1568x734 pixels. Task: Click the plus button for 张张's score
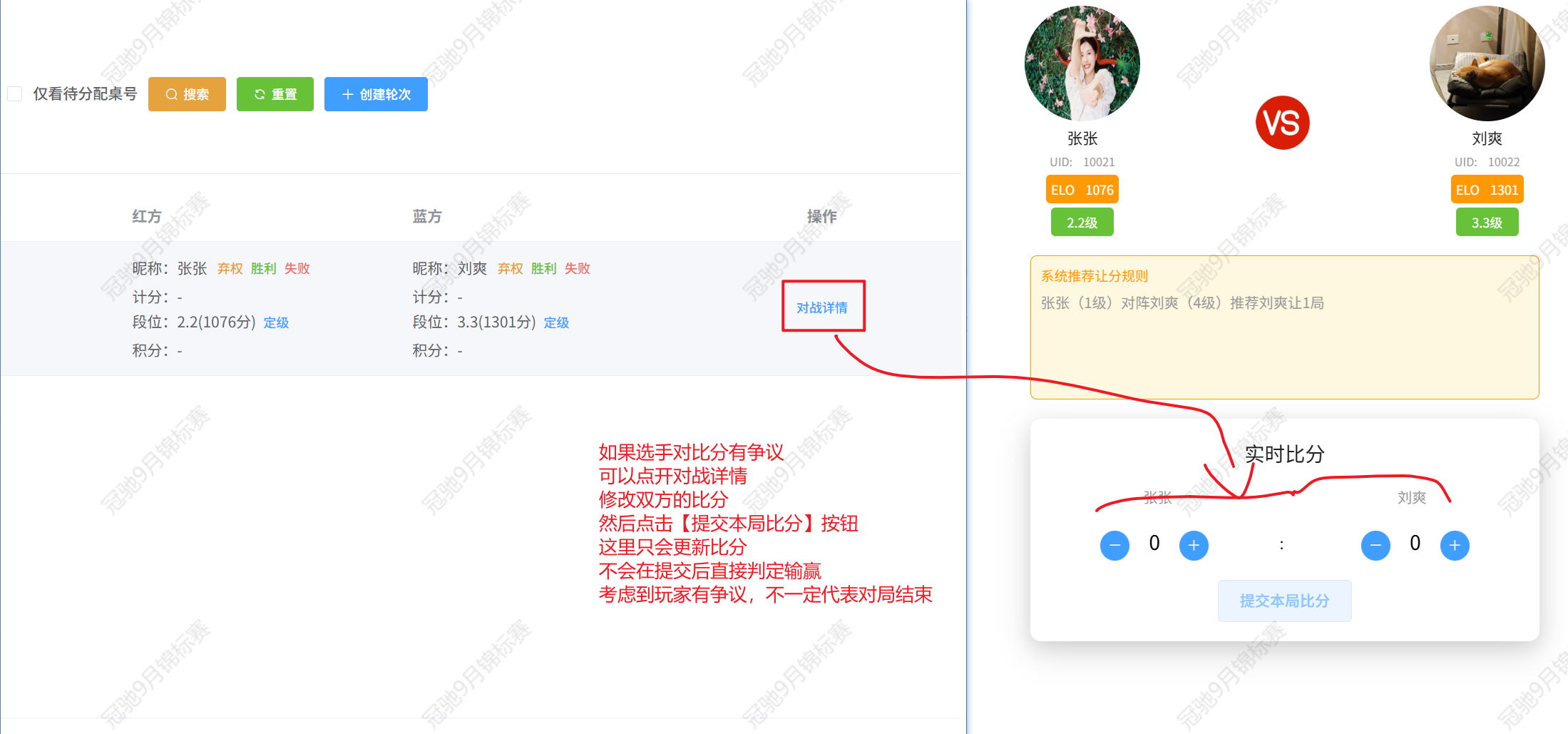tap(1194, 546)
